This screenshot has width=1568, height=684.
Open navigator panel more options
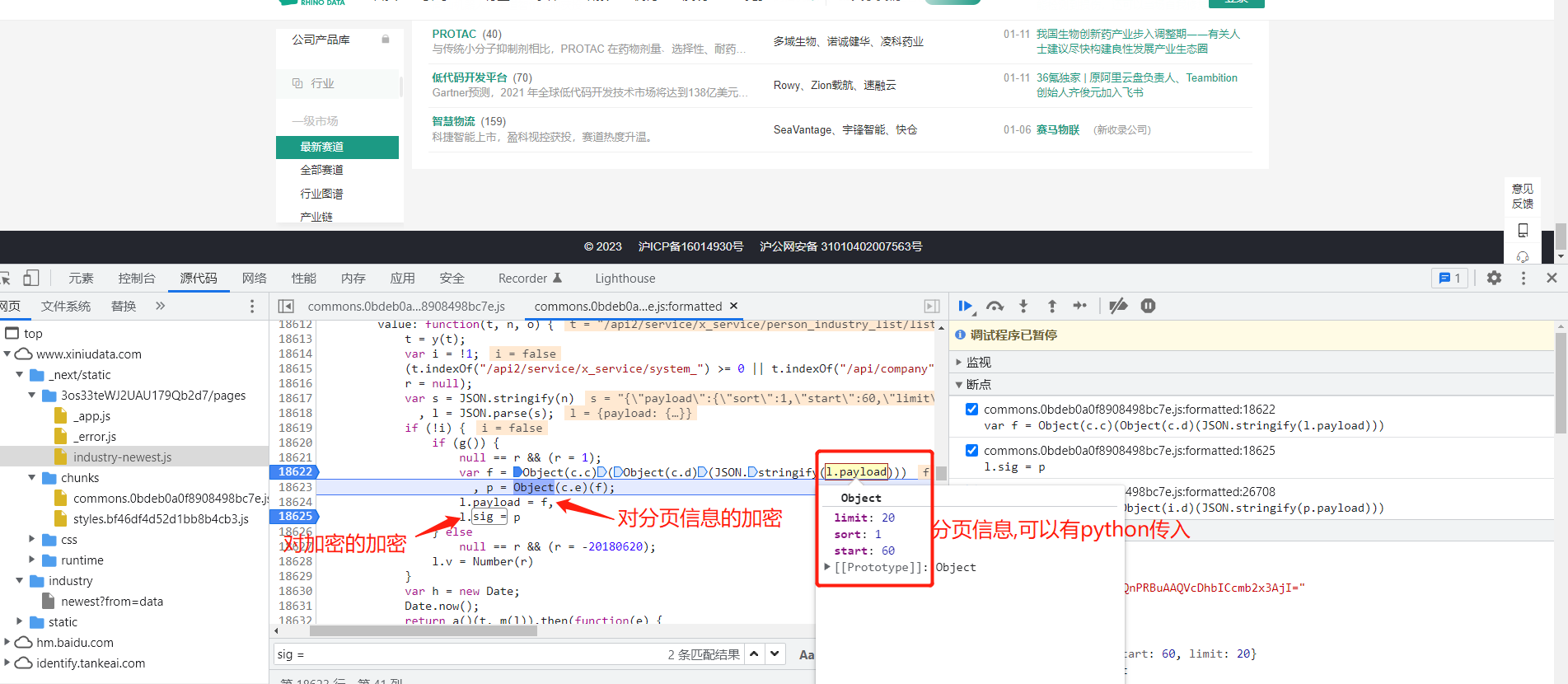coord(252,307)
